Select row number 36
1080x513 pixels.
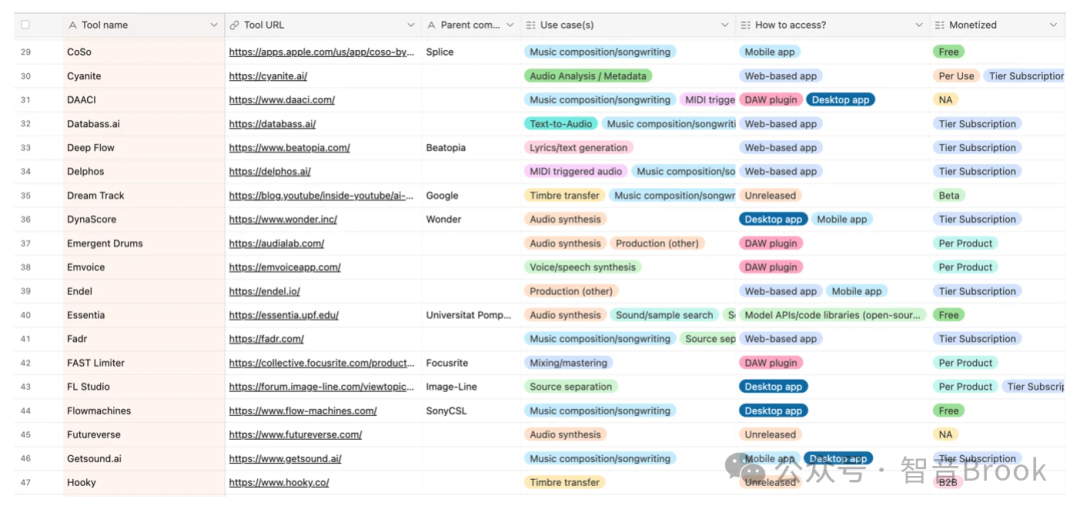[25, 220]
